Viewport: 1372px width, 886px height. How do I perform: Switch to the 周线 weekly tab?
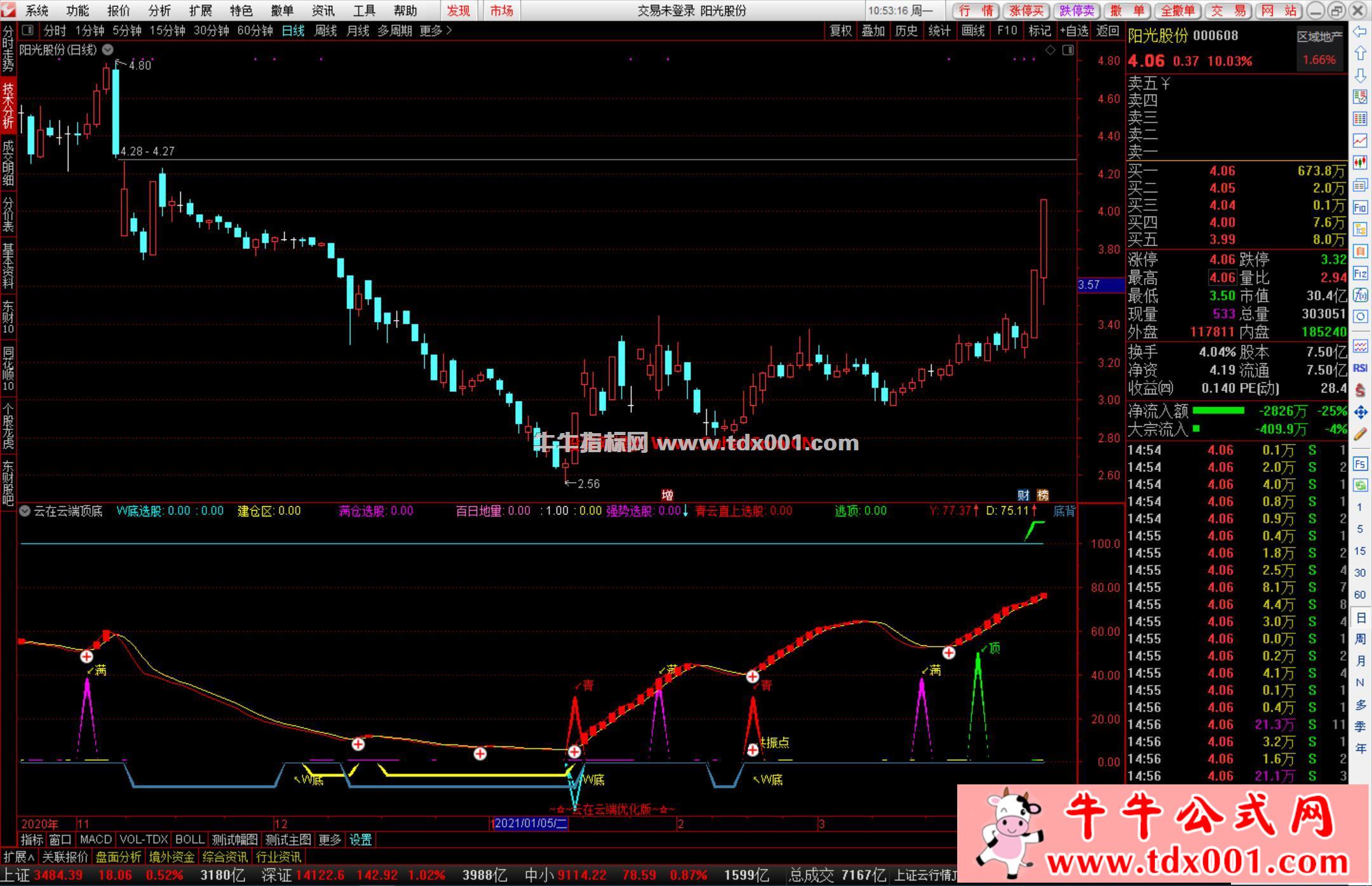pyautogui.click(x=326, y=30)
